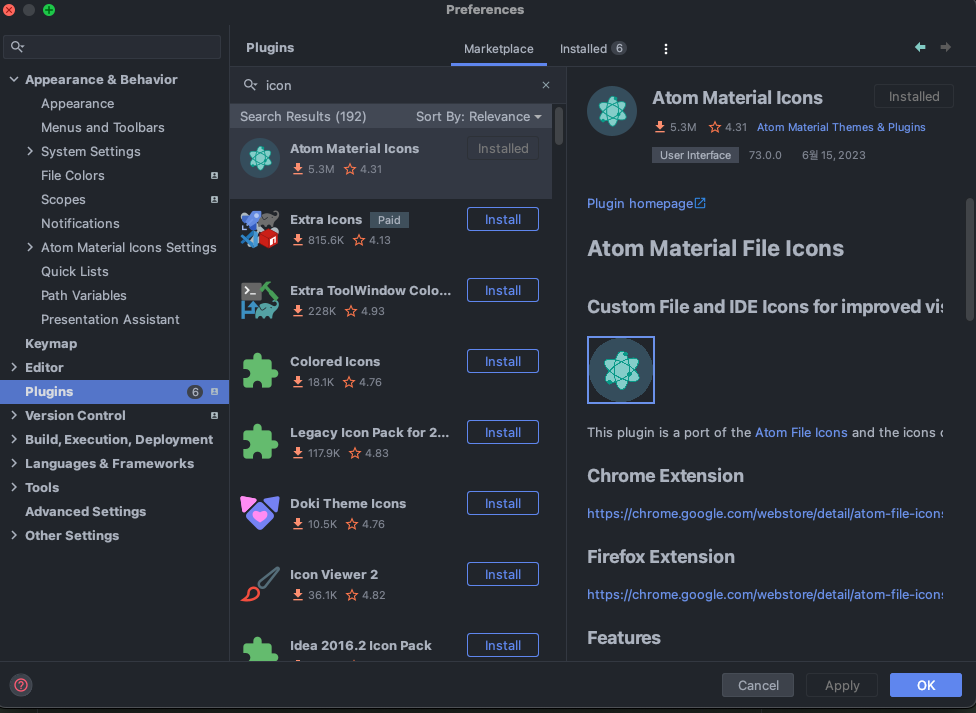Collapse the Appearance & Behavior section
The height and width of the screenshot is (713, 976).
14,79
